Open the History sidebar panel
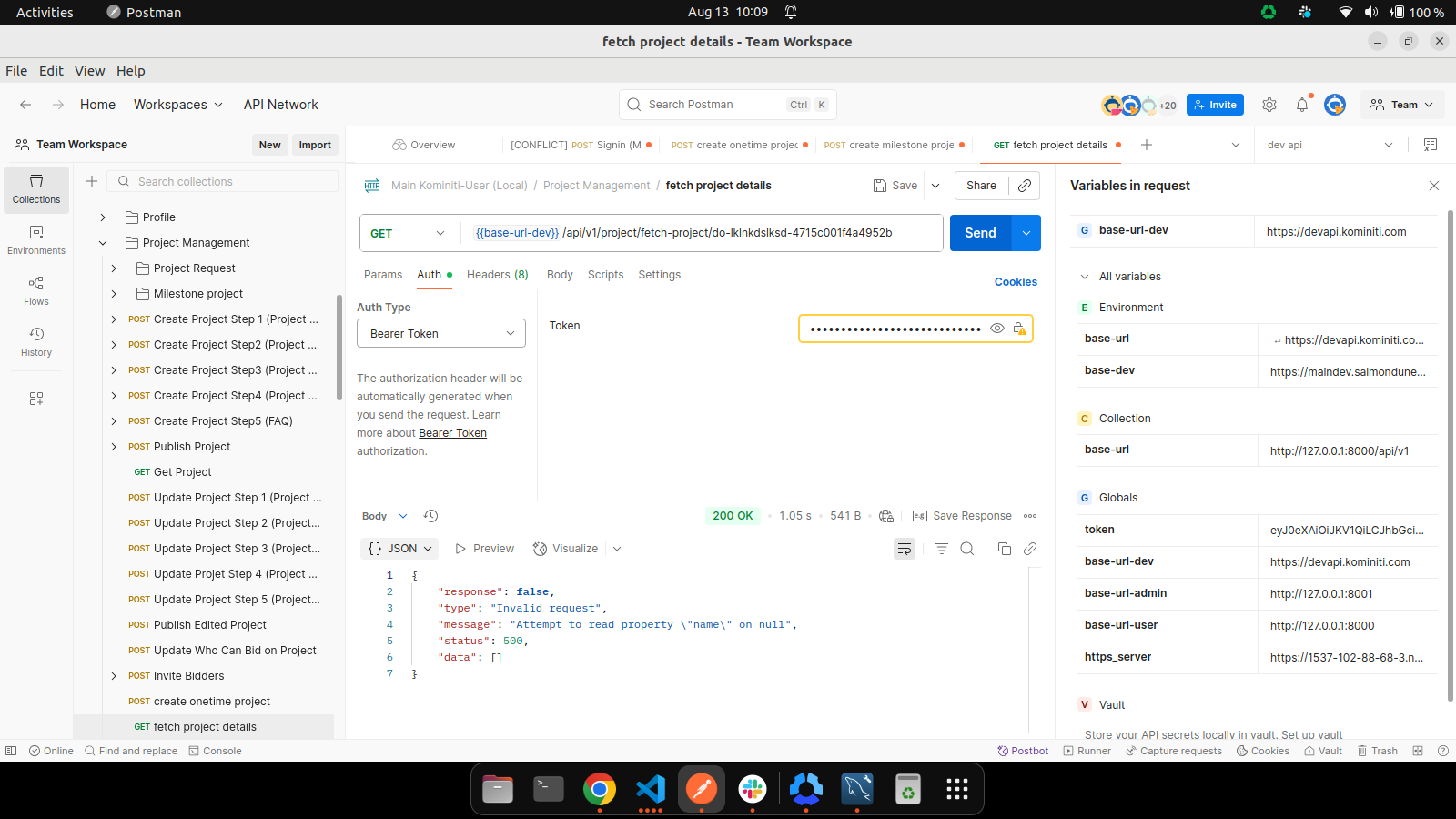 click(x=36, y=341)
